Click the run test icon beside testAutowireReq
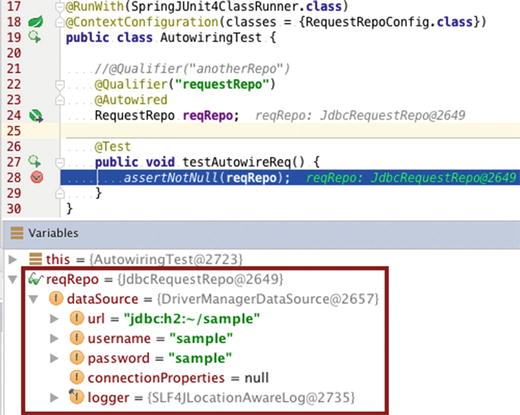This screenshot has width=520, height=415. tap(35, 162)
